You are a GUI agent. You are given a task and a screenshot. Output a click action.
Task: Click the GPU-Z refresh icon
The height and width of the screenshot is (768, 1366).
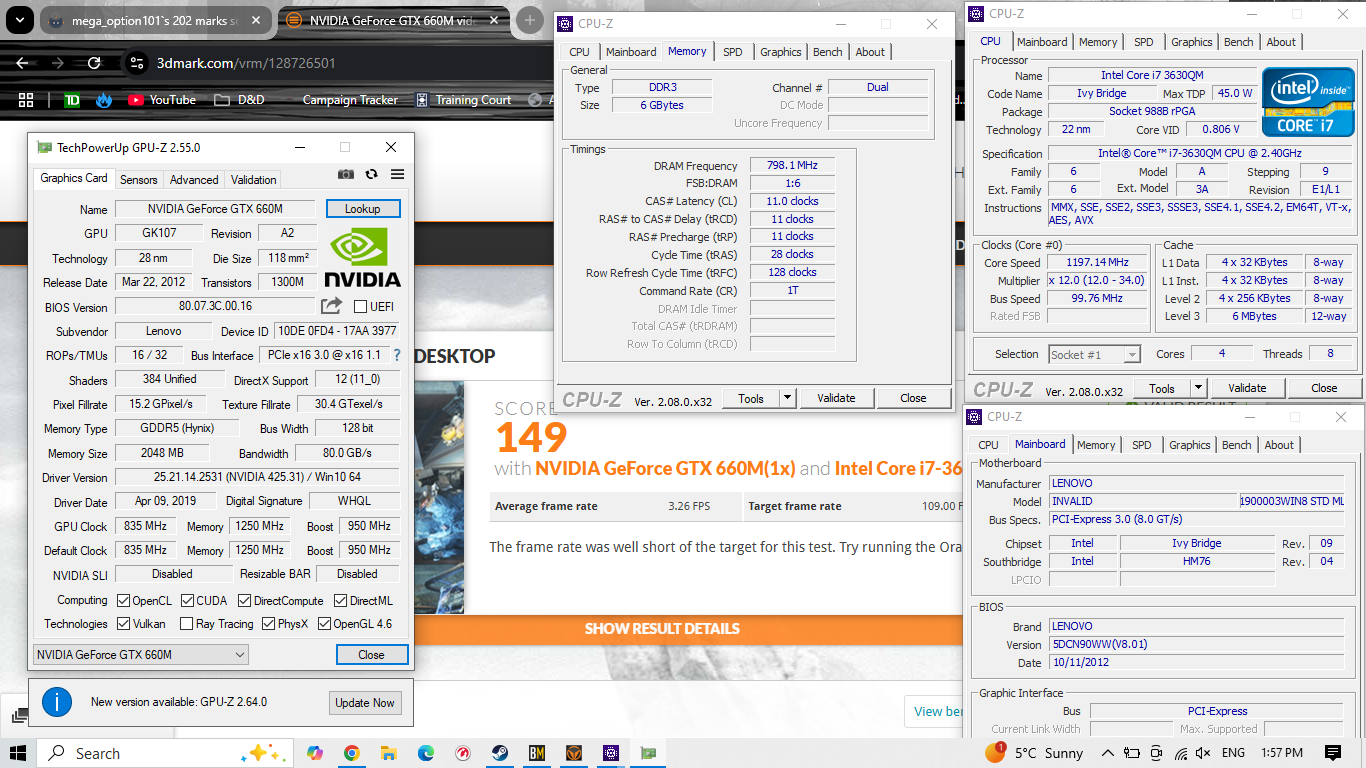click(x=372, y=174)
